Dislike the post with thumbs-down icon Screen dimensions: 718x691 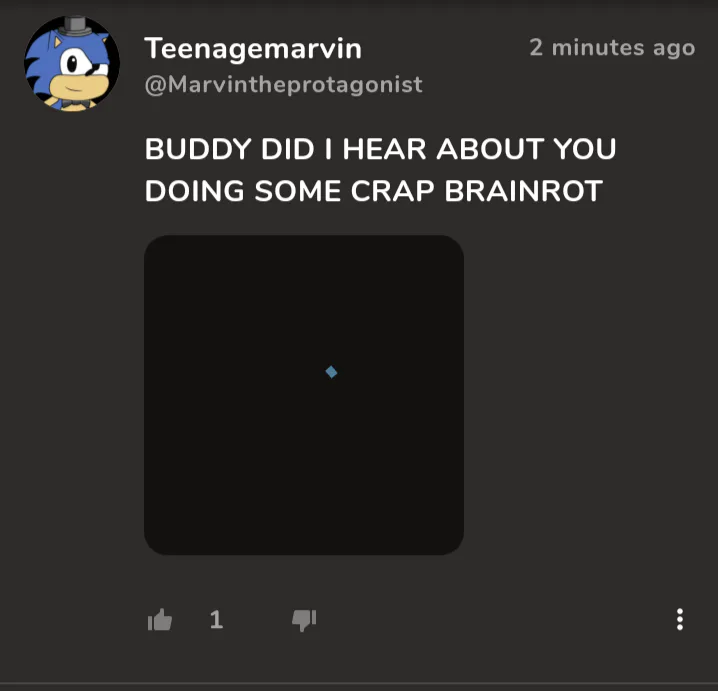tap(304, 620)
